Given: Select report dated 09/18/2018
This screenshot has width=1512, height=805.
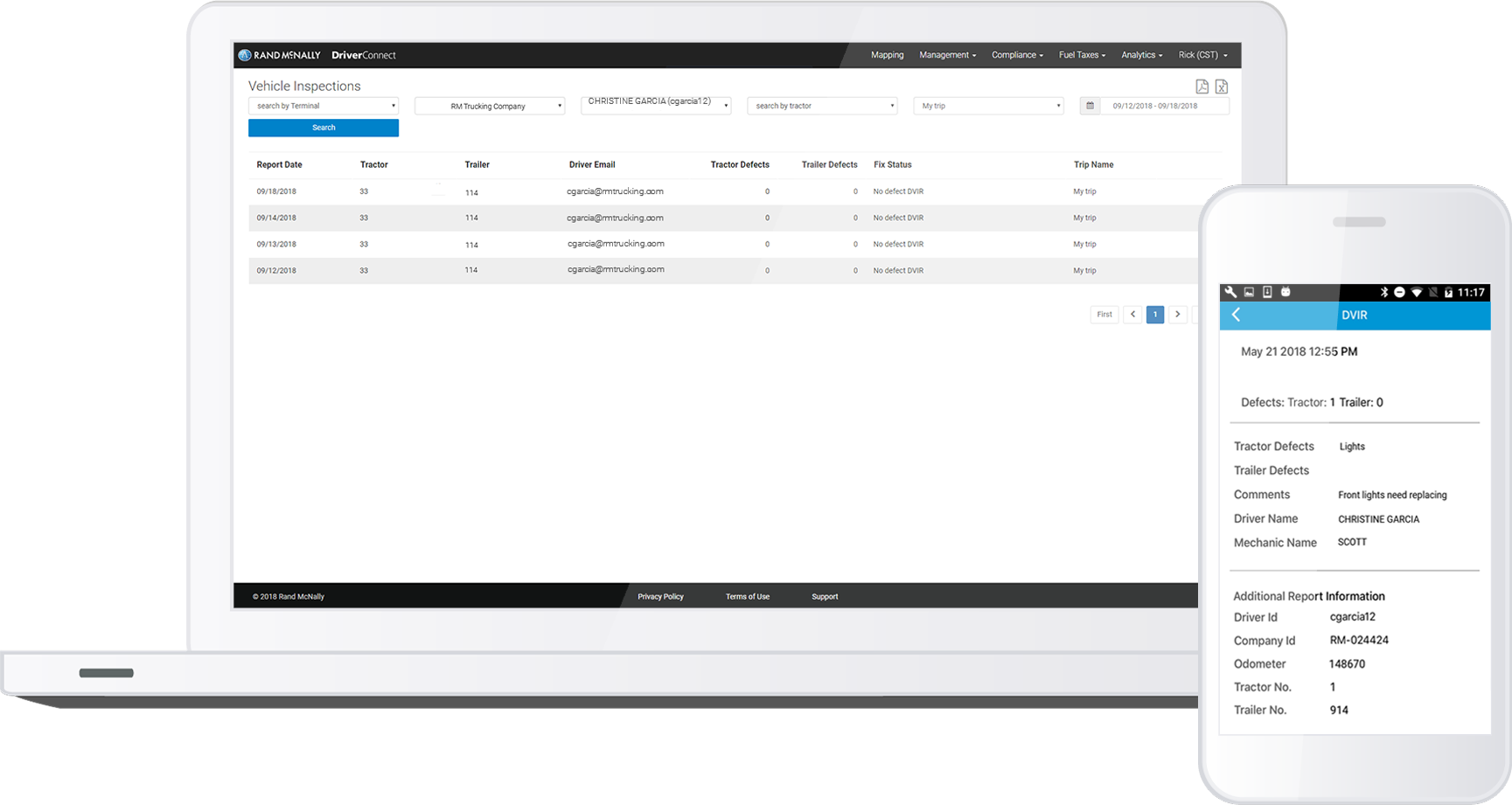Looking at the screenshot, I should [x=723, y=191].
